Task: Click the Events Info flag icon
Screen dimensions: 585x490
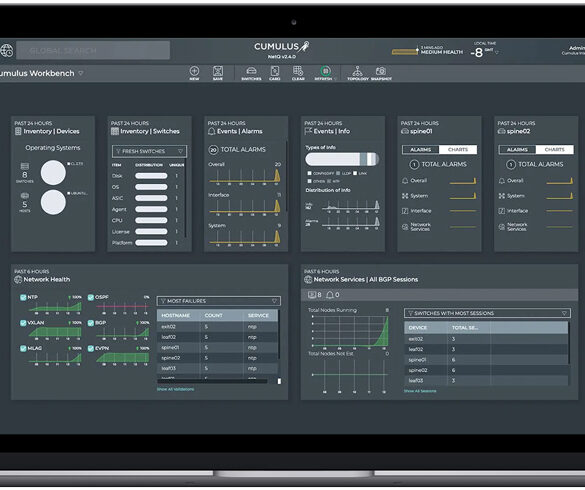Action: point(308,131)
